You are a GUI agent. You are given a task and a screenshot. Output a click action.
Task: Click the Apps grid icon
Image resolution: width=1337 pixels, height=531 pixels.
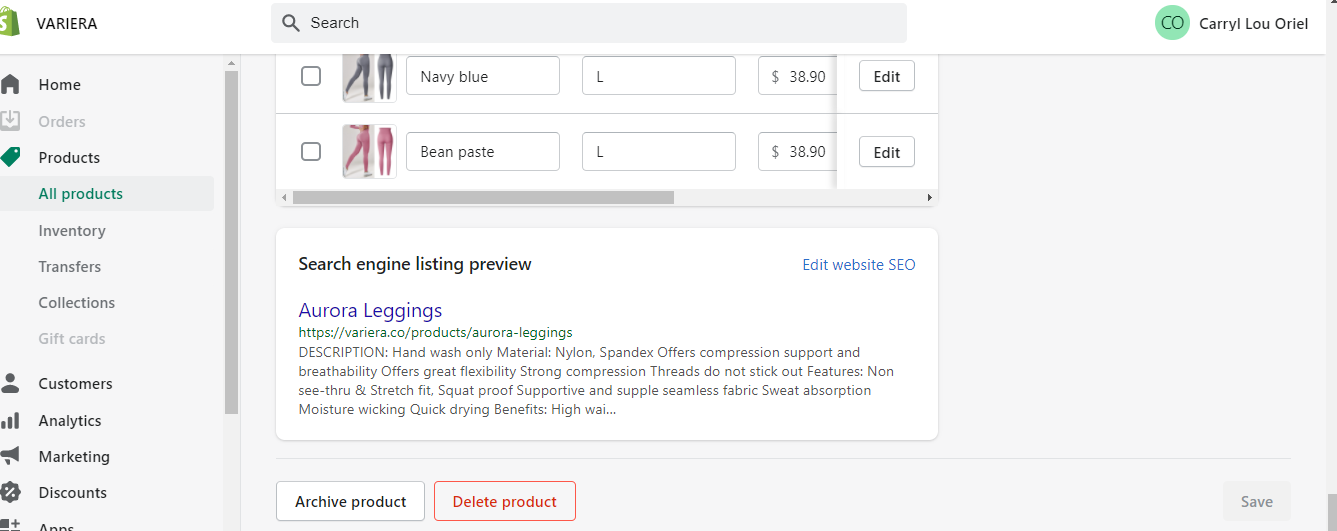[10, 524]
